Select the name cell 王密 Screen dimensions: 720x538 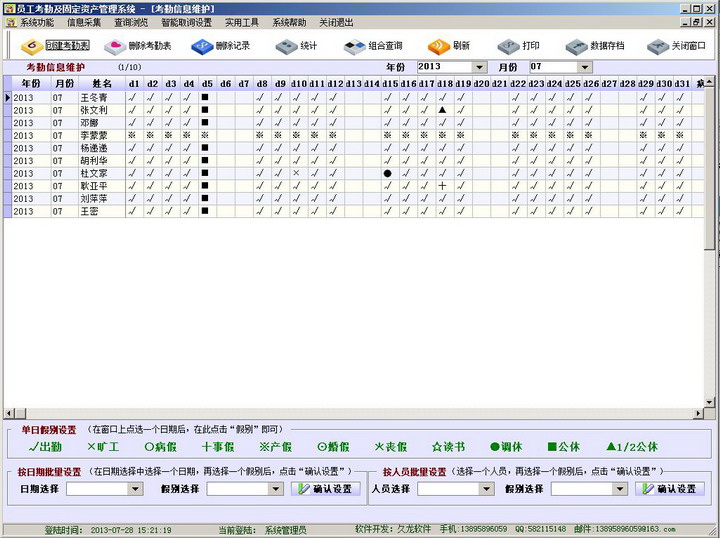click(102, 211)
